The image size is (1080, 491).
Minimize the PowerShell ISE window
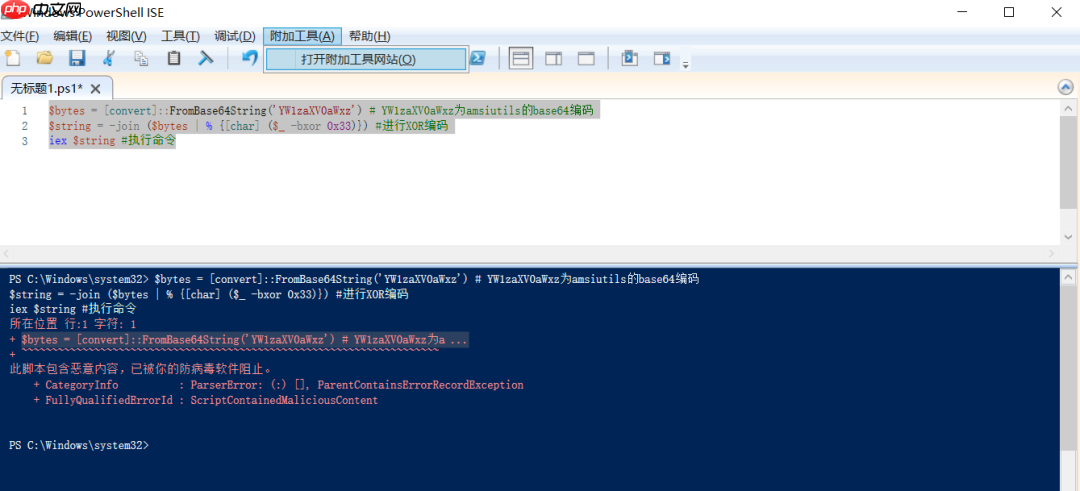tap(962, 12)
